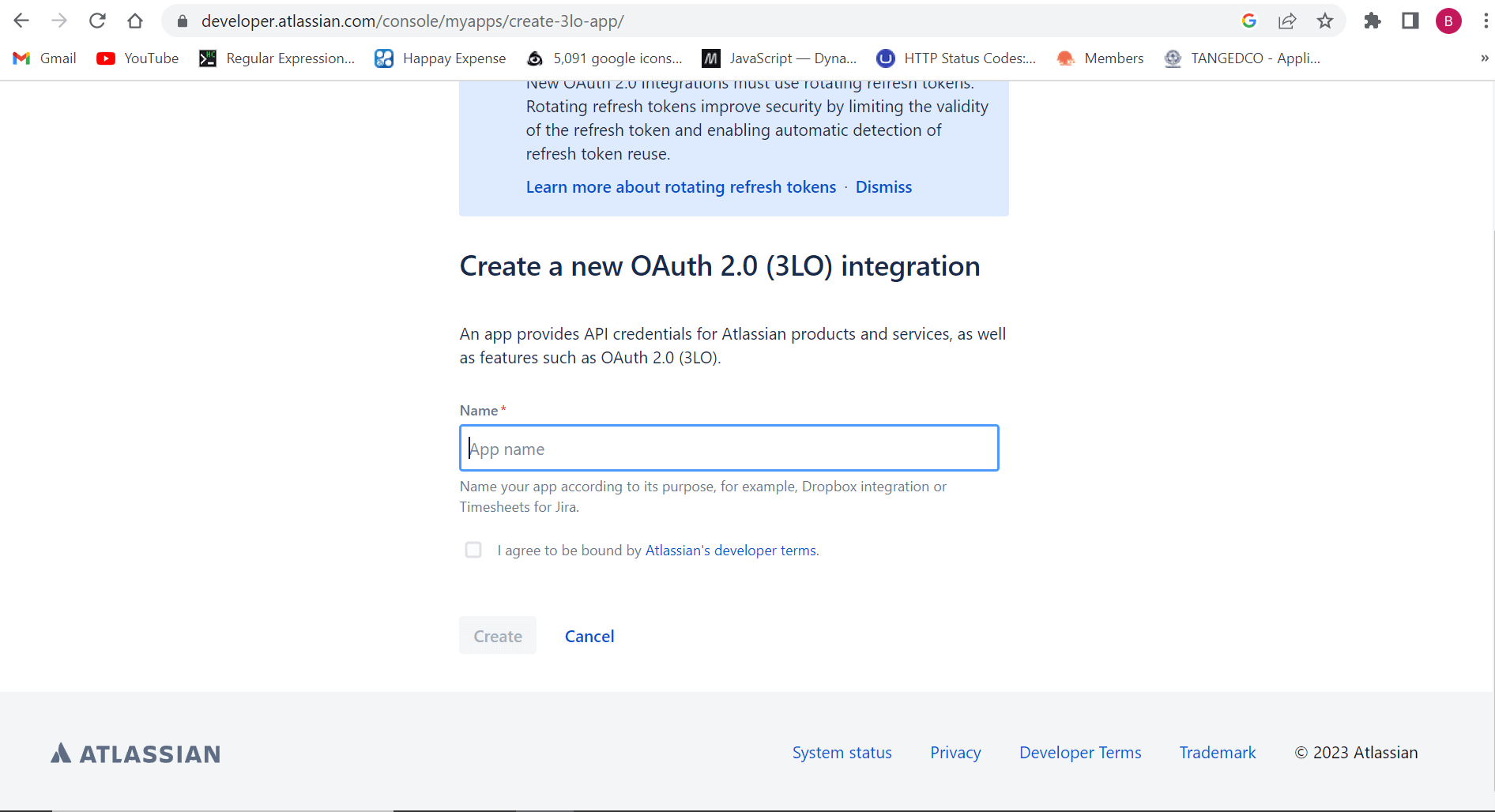The height and width of the screenshot is (812, 1495).
Task: Click the Create button
Action: [497, 635]
